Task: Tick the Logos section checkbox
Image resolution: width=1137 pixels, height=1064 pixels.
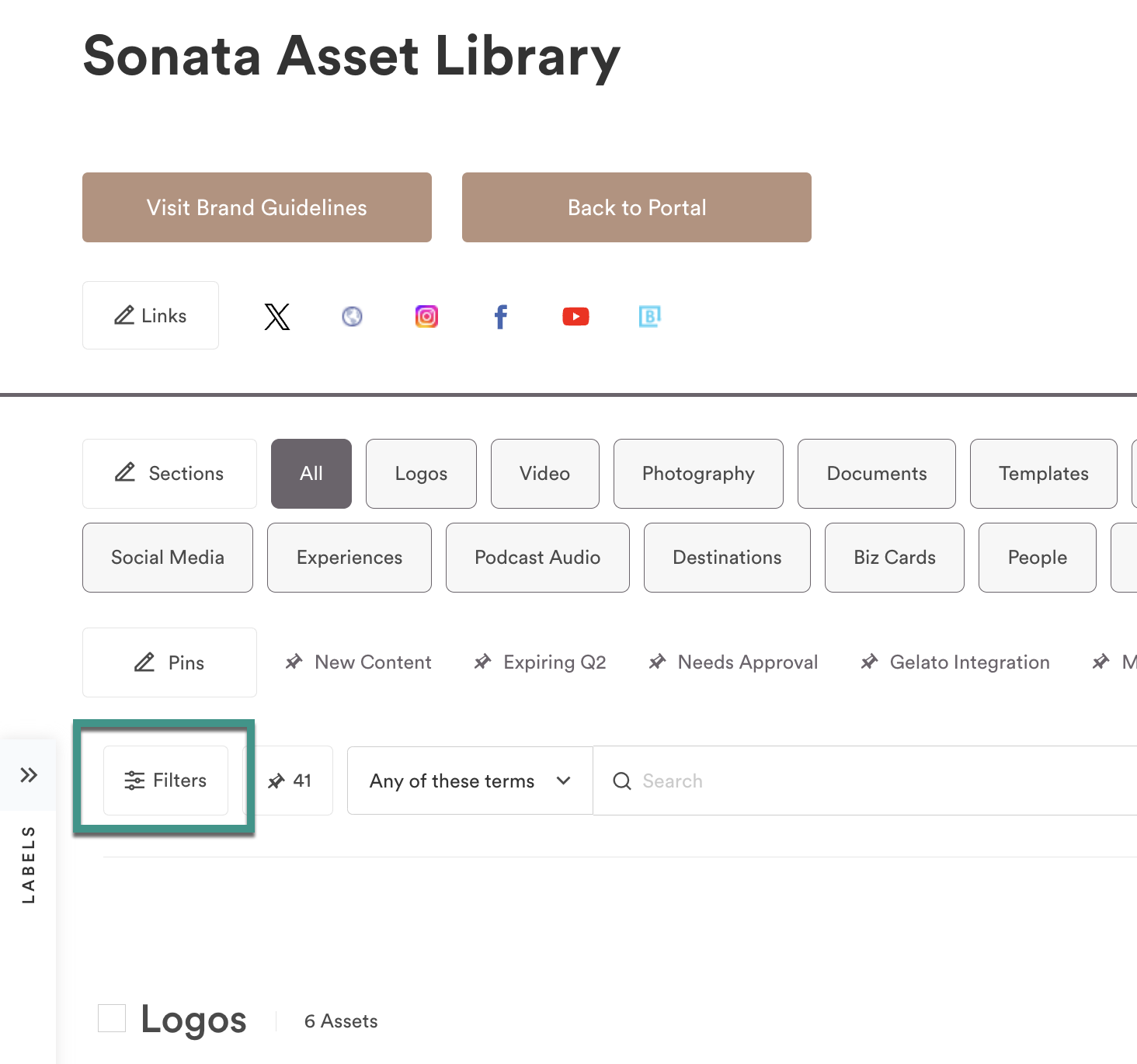Action: coord(112,1018)
